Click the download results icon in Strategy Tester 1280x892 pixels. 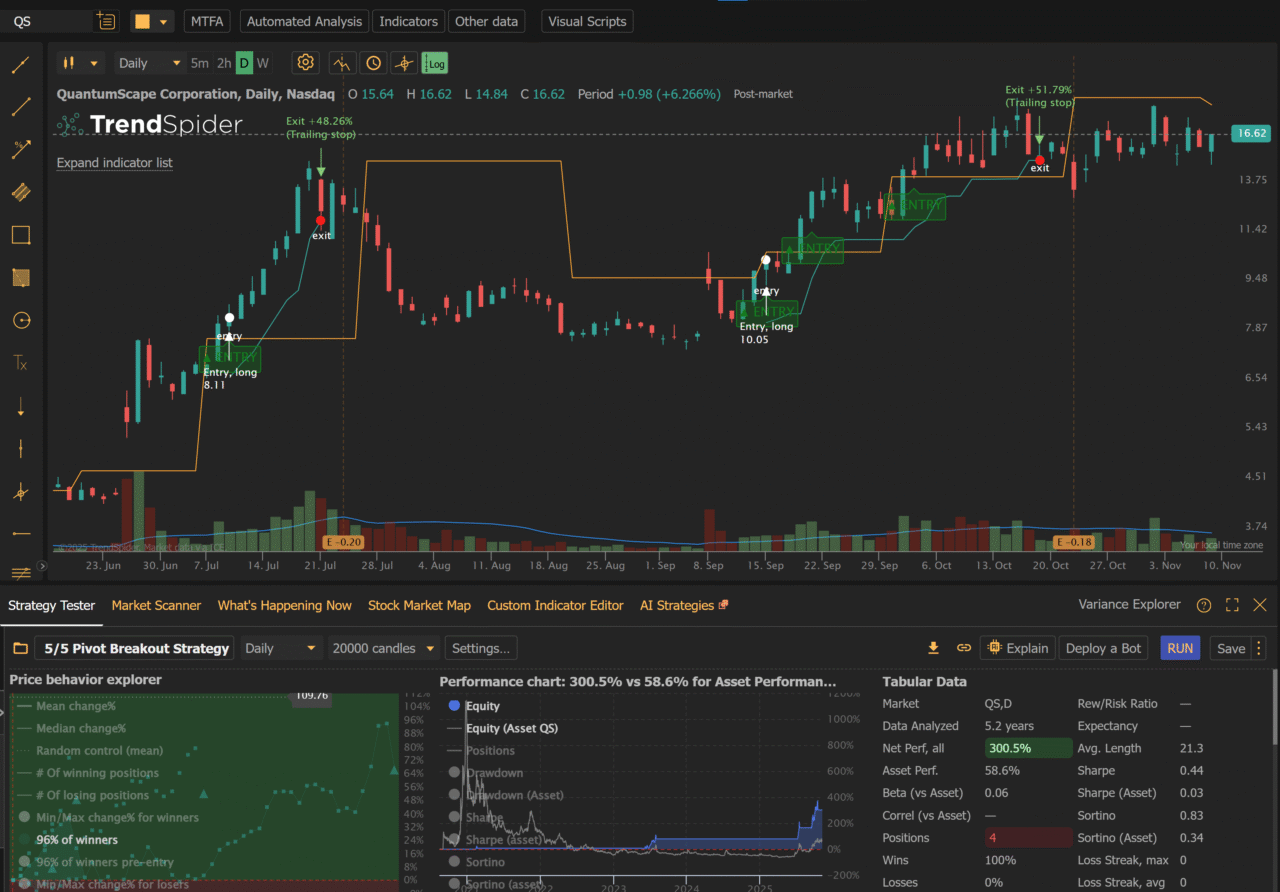[x=933, y=648]
